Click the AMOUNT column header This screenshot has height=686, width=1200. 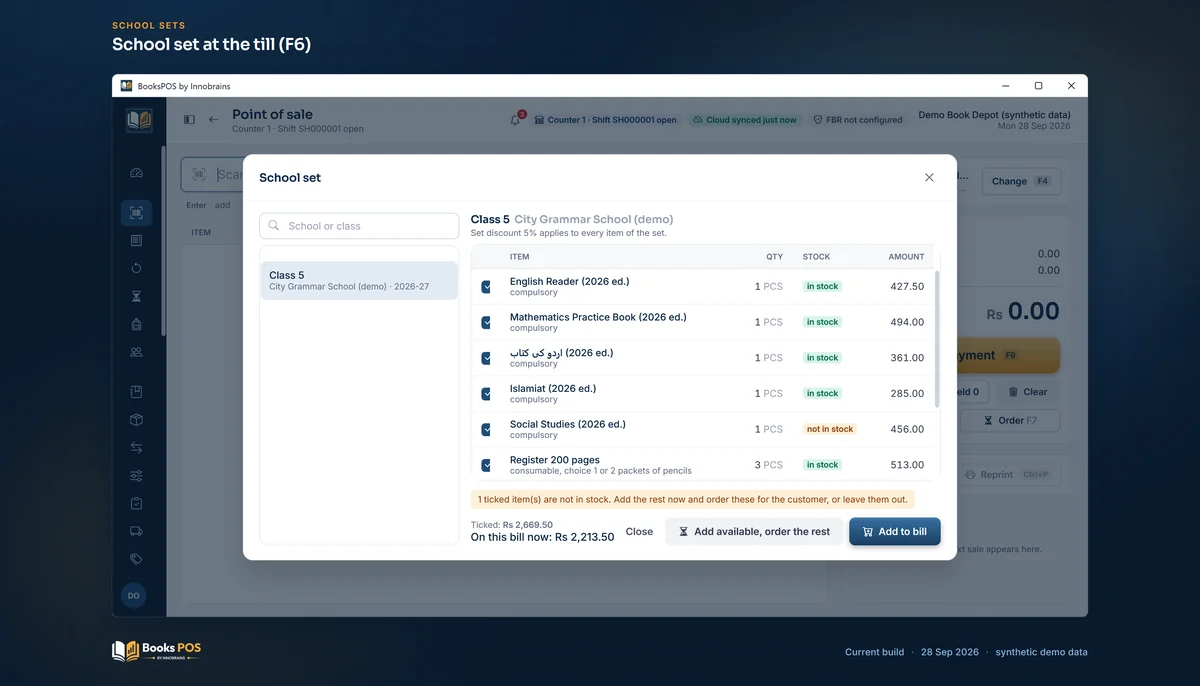pos(906,257)
